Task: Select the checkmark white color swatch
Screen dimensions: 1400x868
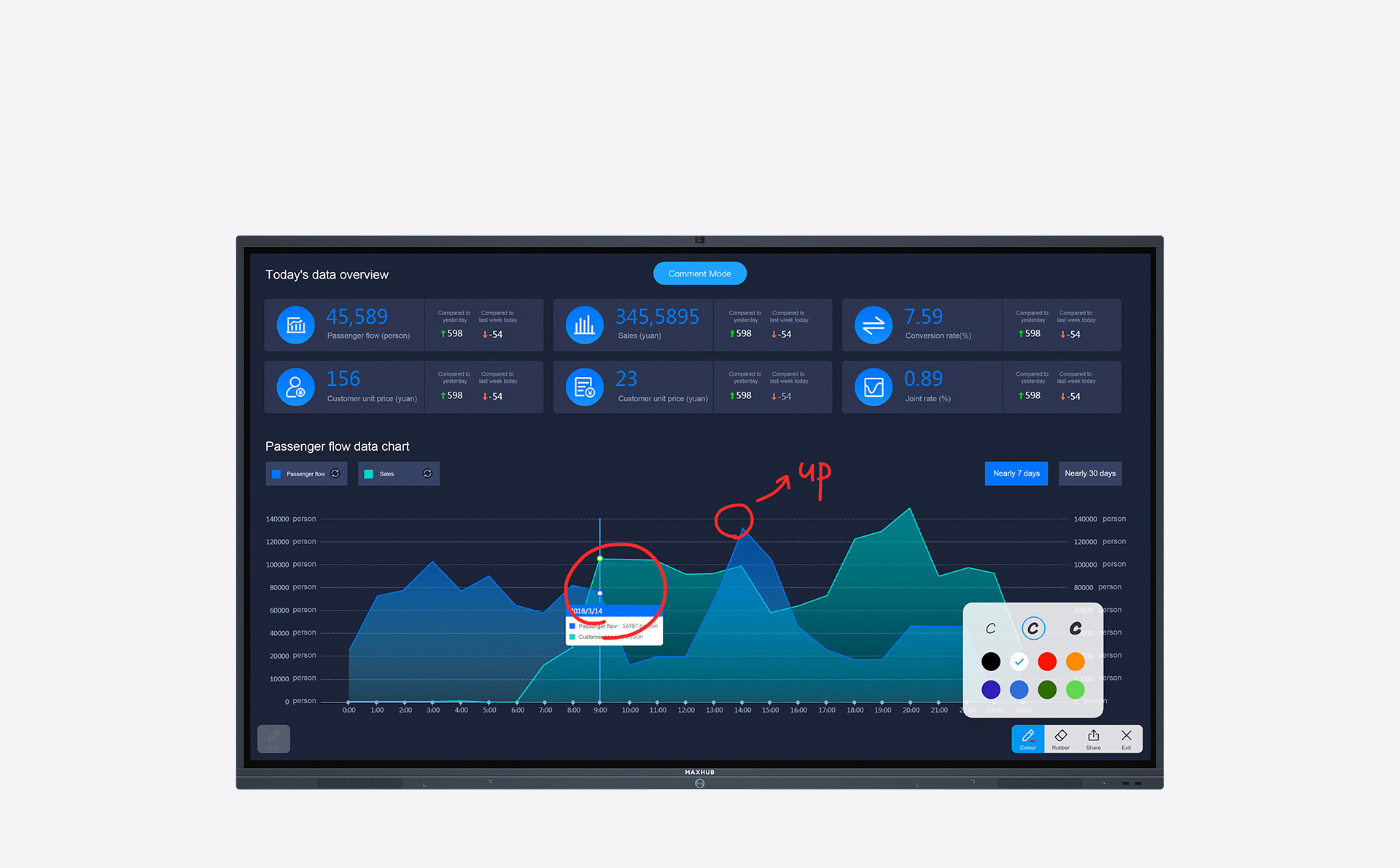Action: (x=1019, y=661)
